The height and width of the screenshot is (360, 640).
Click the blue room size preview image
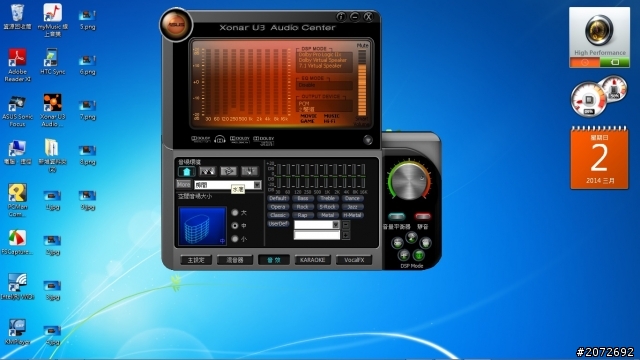pos(202,226)
